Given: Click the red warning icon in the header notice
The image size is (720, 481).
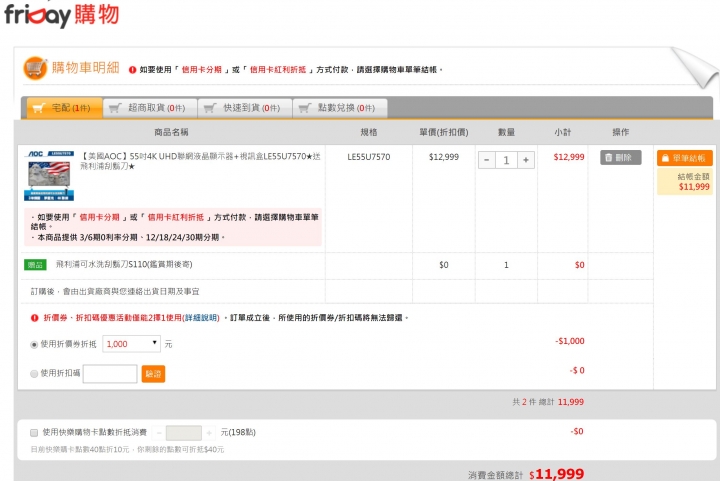Looking at the screenshot, I should click(132, 70).
